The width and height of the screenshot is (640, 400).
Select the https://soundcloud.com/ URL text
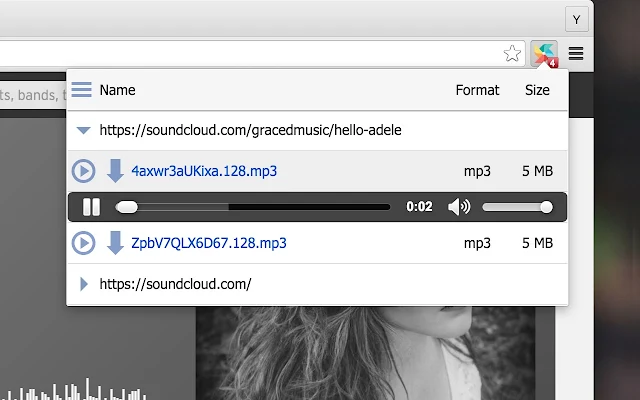(x=176, y=284)
